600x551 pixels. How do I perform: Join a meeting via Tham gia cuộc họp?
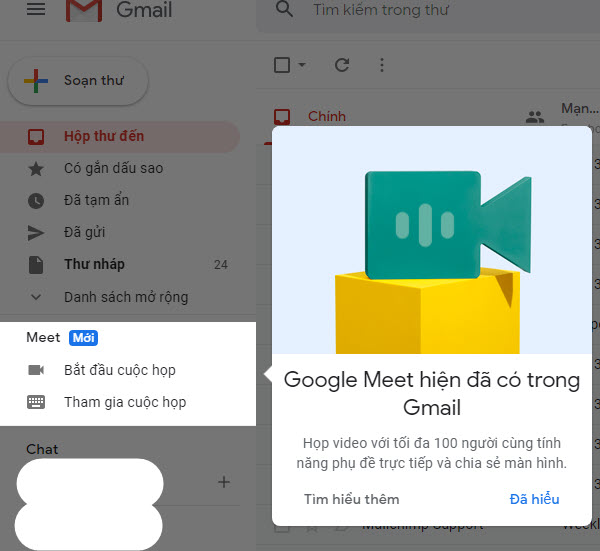coord(125,403)
